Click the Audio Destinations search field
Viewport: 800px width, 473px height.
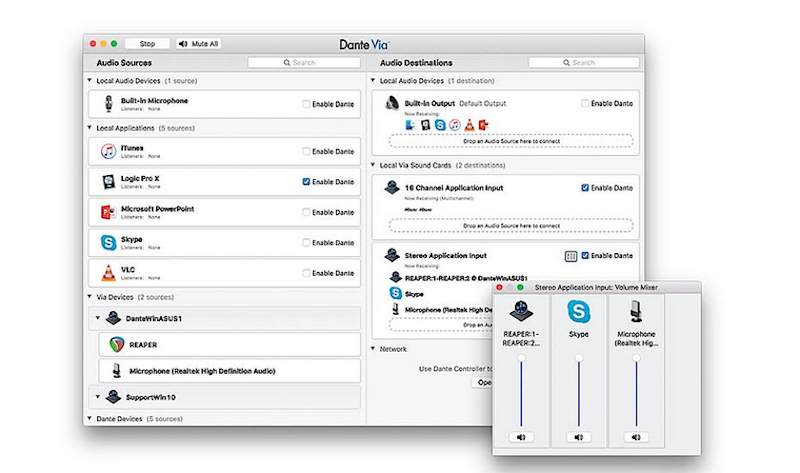[584, 62]
